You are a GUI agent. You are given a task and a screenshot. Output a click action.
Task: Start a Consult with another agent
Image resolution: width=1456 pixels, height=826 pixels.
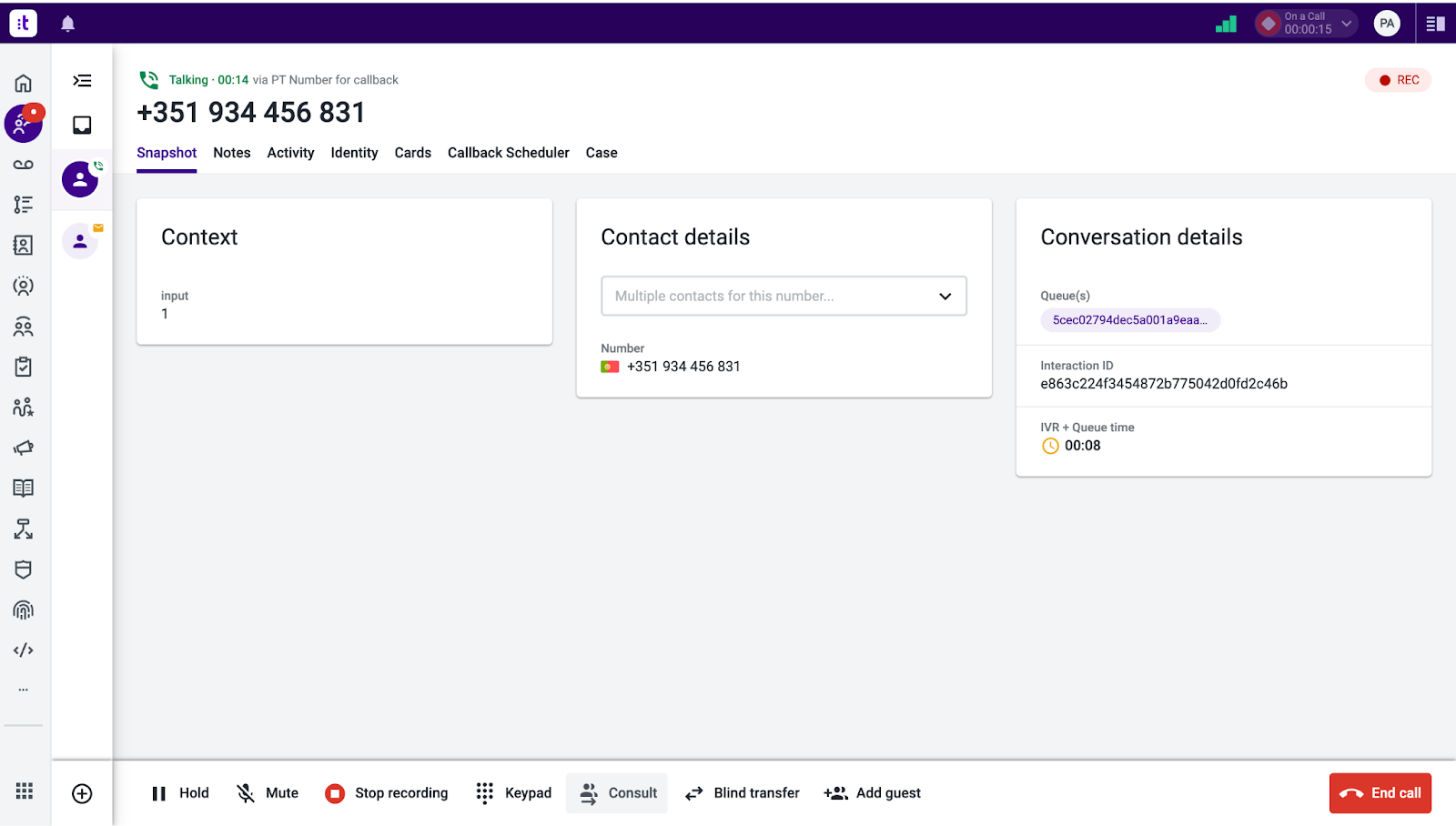click(x=617, y=793)
